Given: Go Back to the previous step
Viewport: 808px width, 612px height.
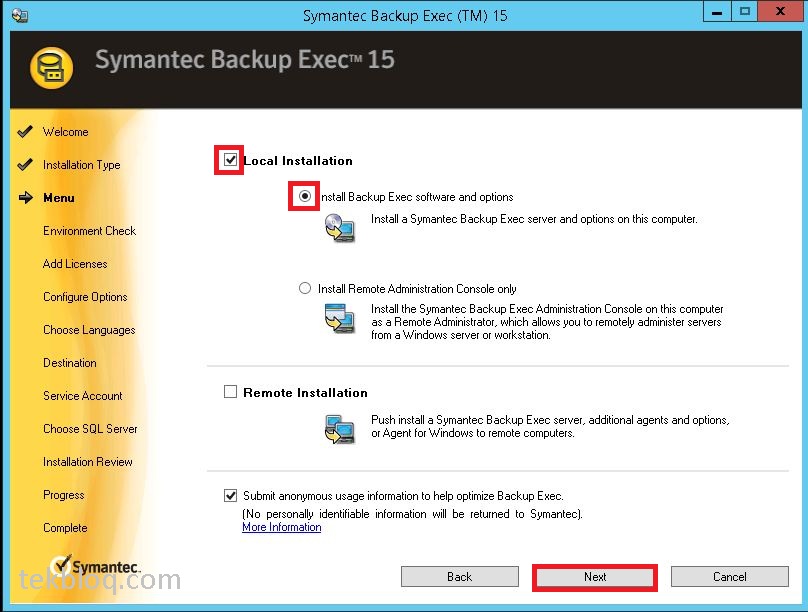Looking at the screenshot, I should point(460,577).
